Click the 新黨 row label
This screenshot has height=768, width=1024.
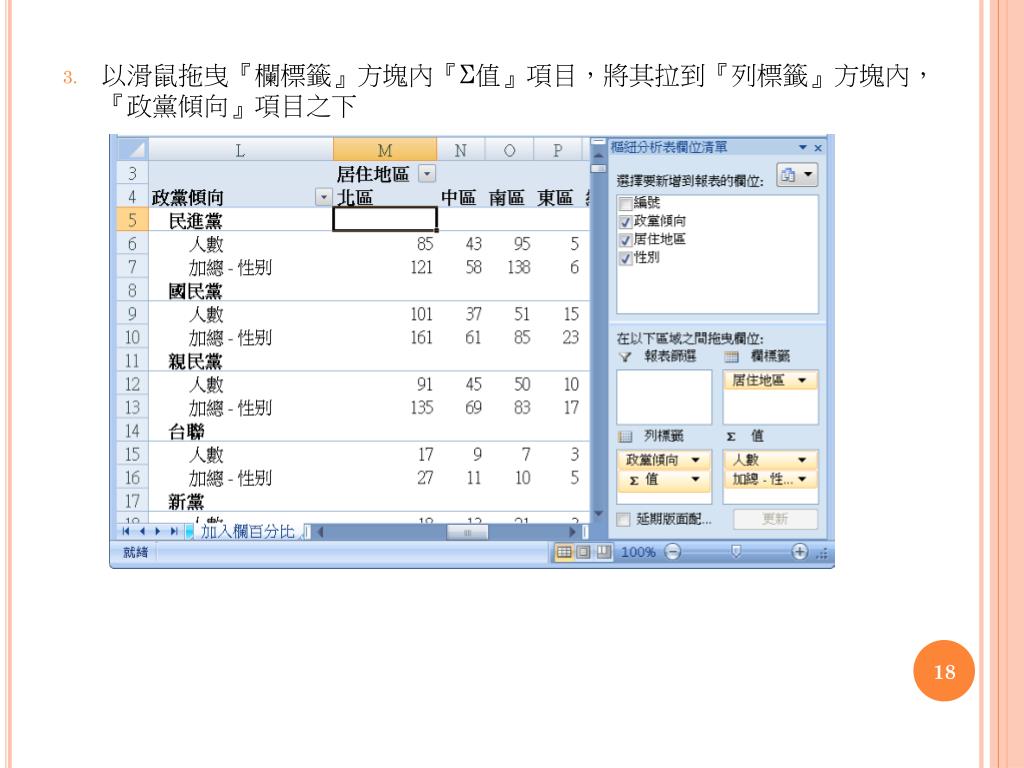[x=186, y=502]
